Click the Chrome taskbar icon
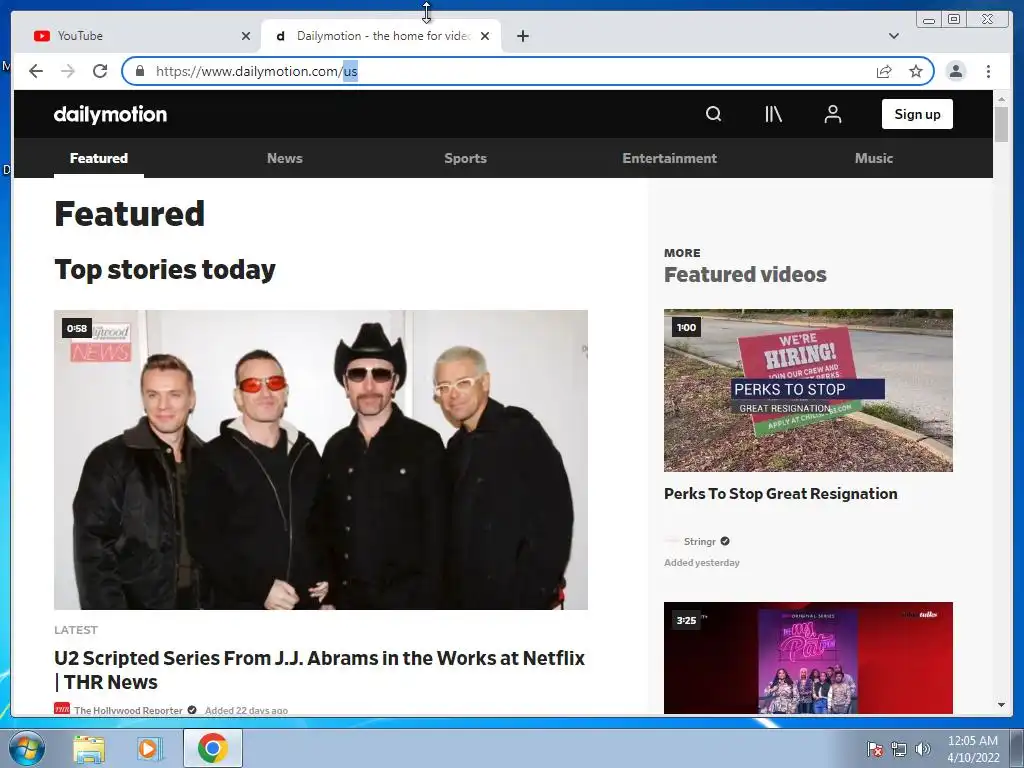Screen dimensions: 1024x768 point(213,748)
